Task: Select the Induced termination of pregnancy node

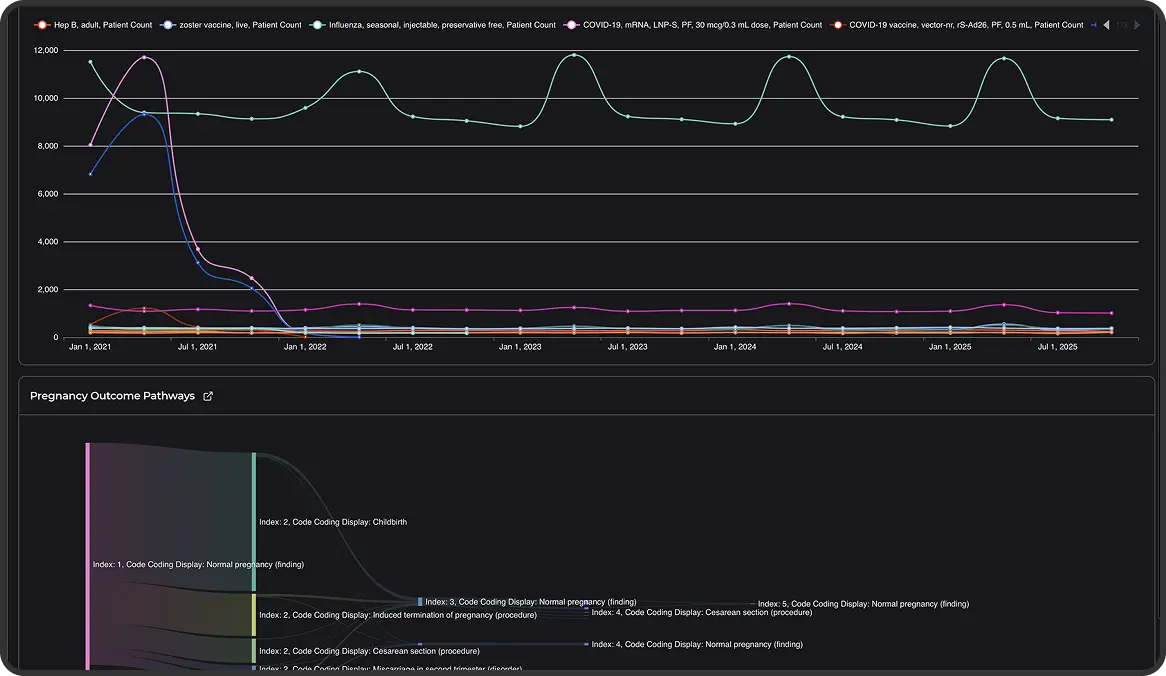Action: [254, 615]
